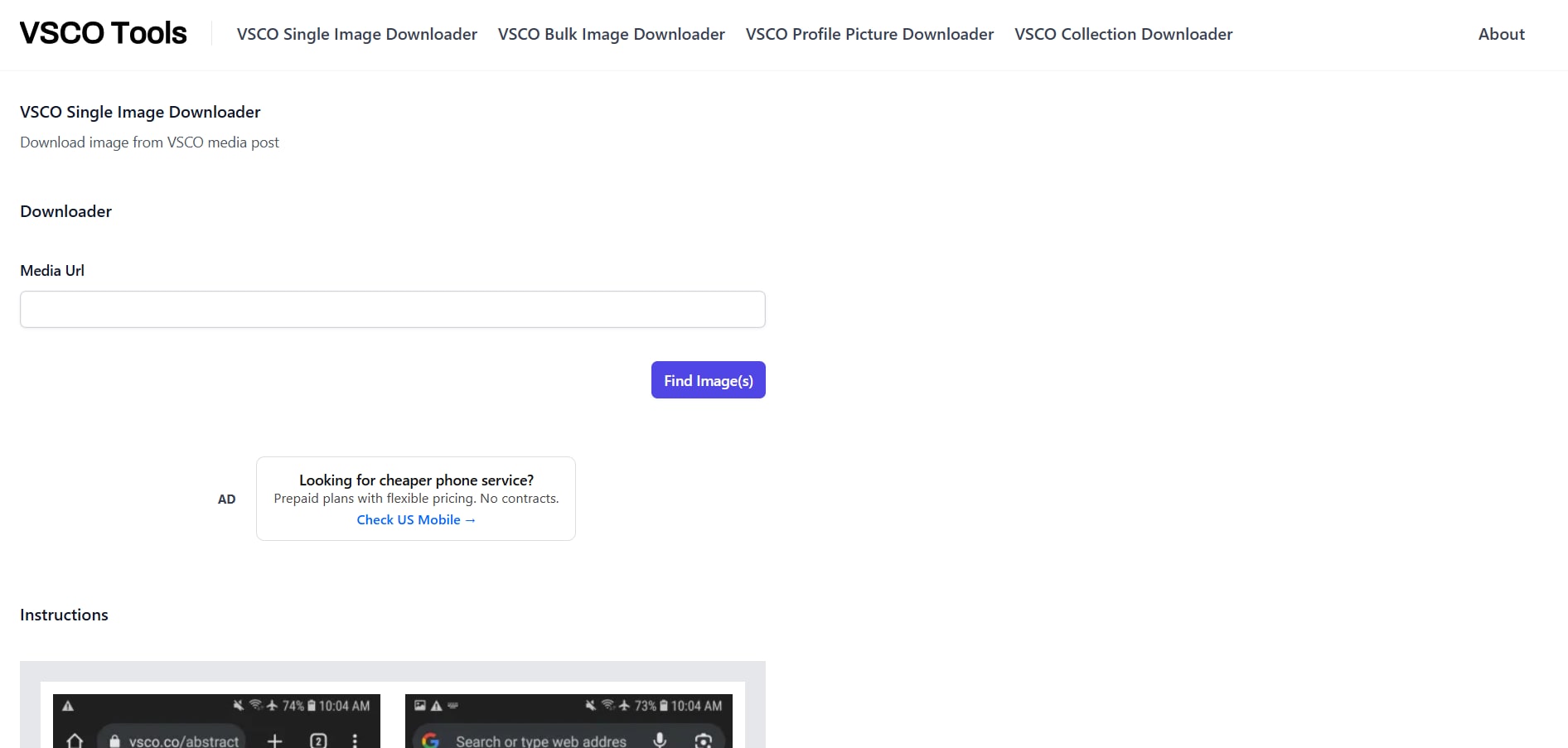Screen dimensions: 1568x748
Task: Switch to VSCO Profile Picture Downloader
Action: point(869,34)
